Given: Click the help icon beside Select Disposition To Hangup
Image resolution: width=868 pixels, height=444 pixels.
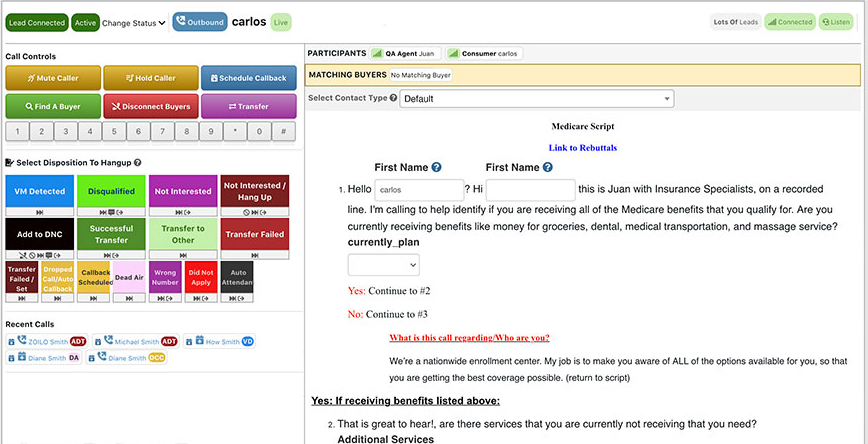Looking at the screenshot, I should point(137,163).
